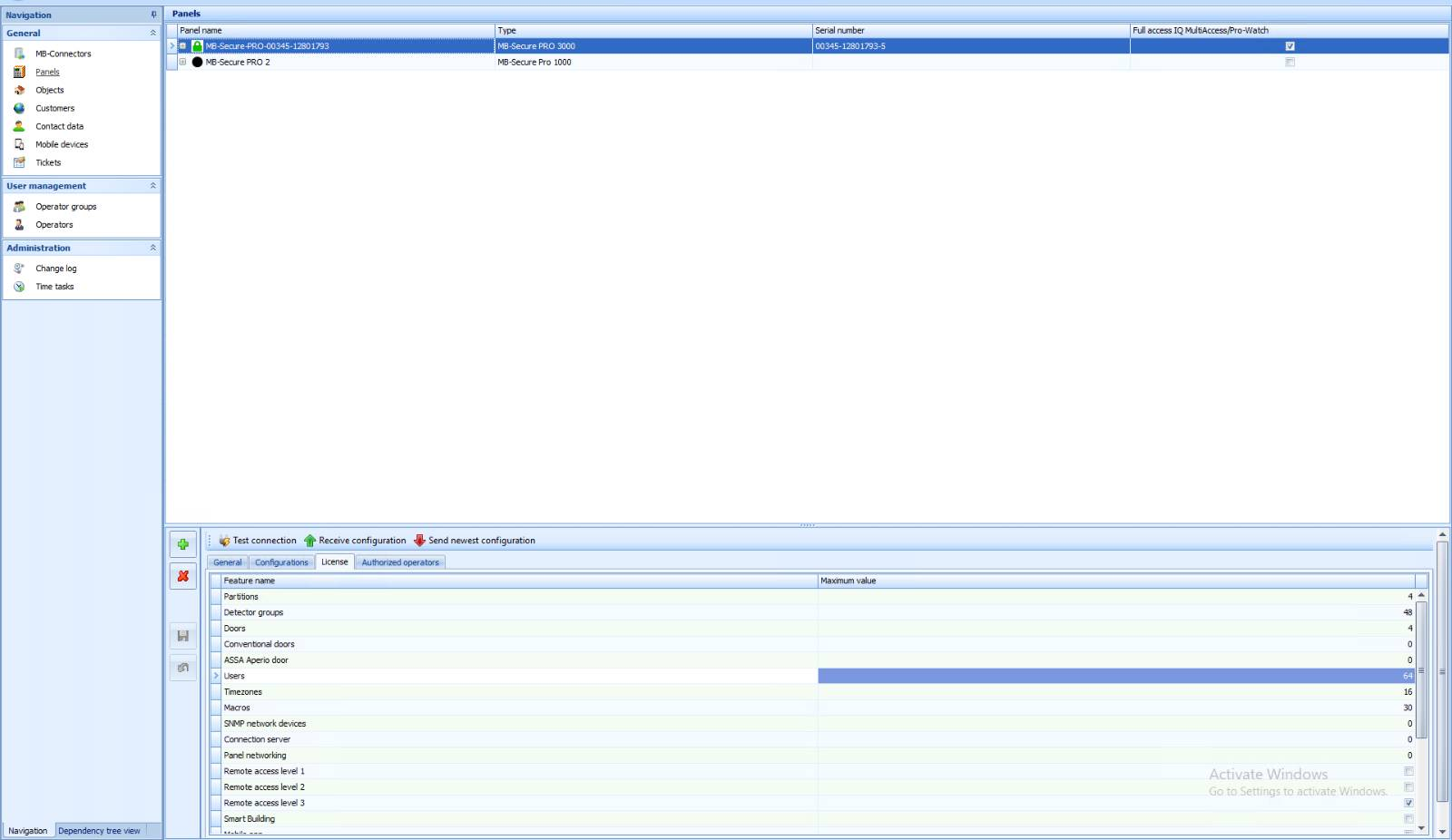Click the Panels link in navigation
This screenshot has height=840, width=1452.
pos(47,72)
